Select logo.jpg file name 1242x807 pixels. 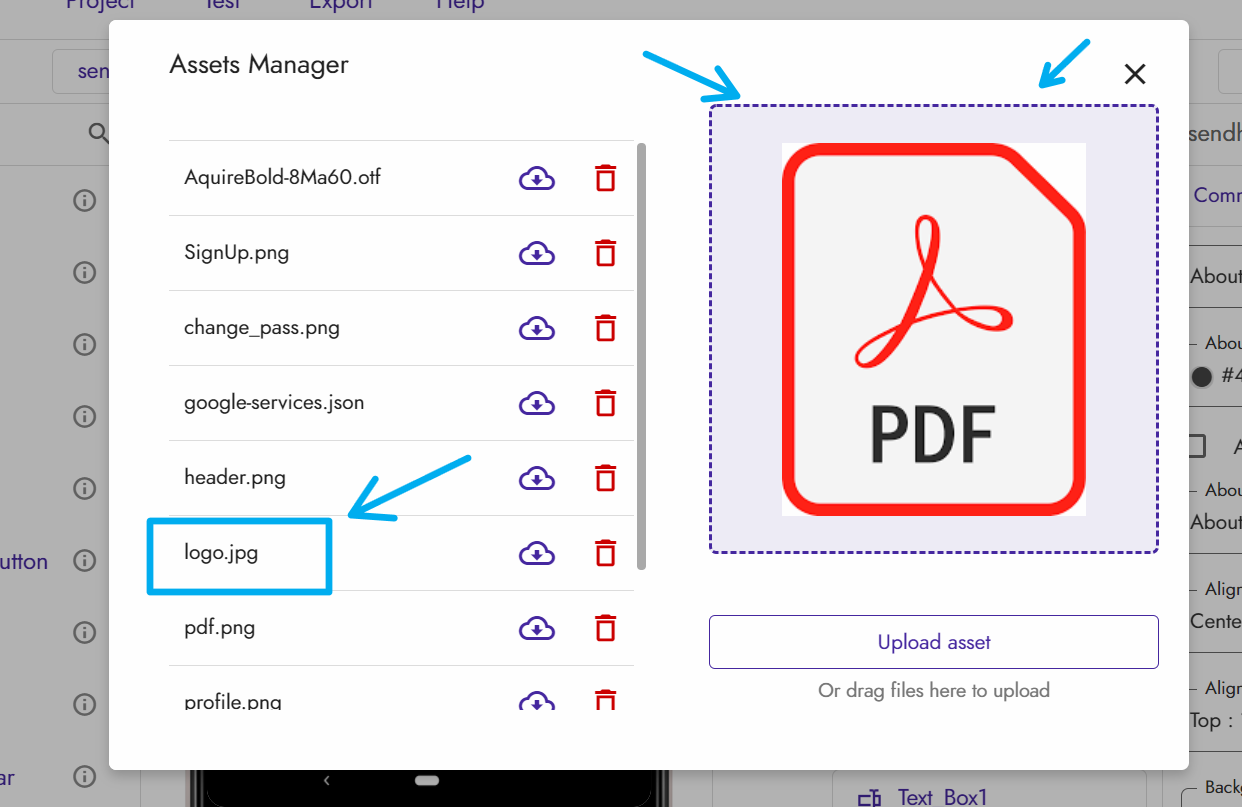pyautogui.click(x=221, y=553)
